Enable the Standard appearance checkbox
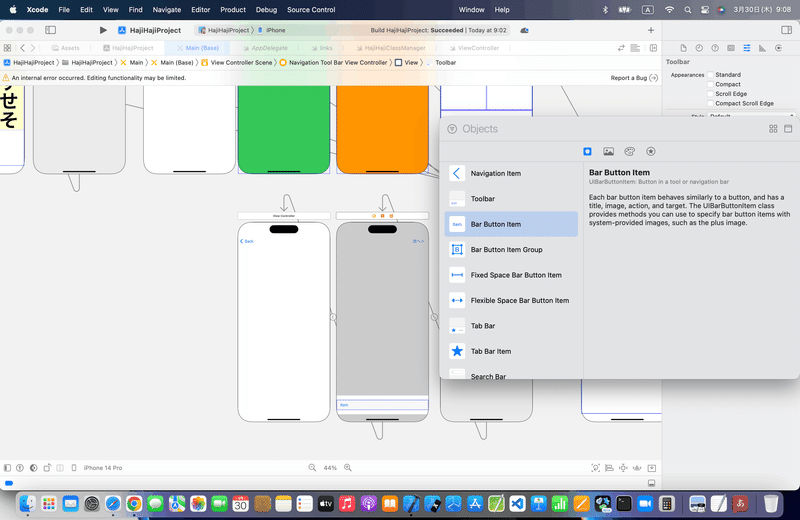800x520 pixels. (x=710, y=75)
